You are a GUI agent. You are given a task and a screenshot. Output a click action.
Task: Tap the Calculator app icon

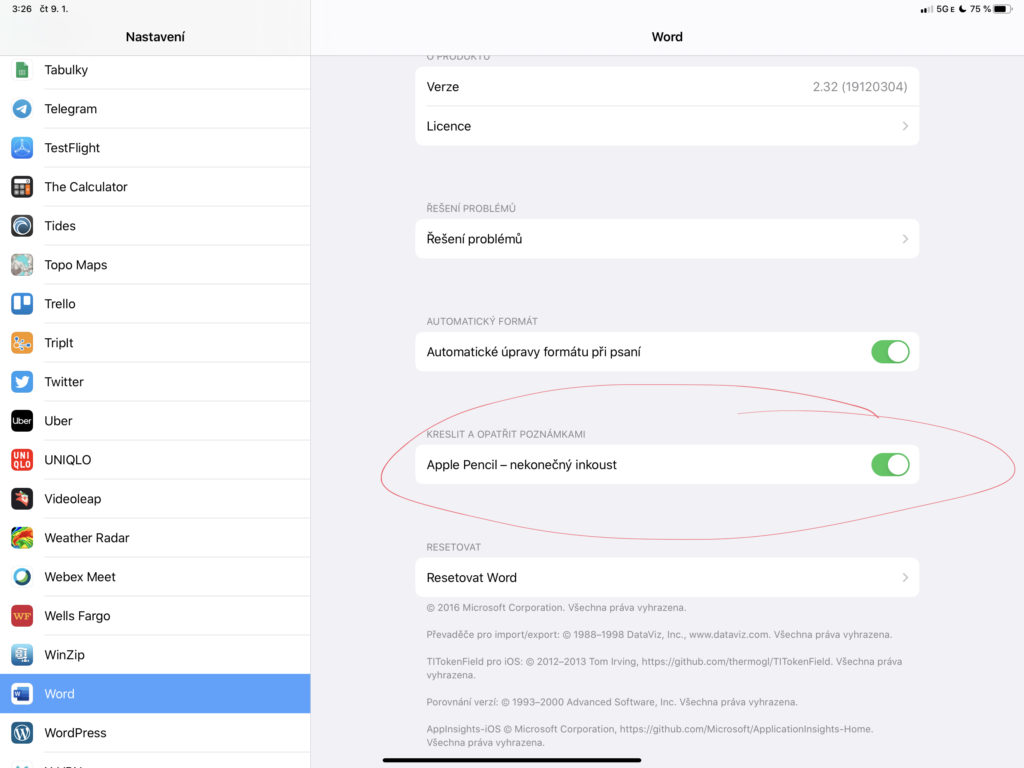click(22, 187)
